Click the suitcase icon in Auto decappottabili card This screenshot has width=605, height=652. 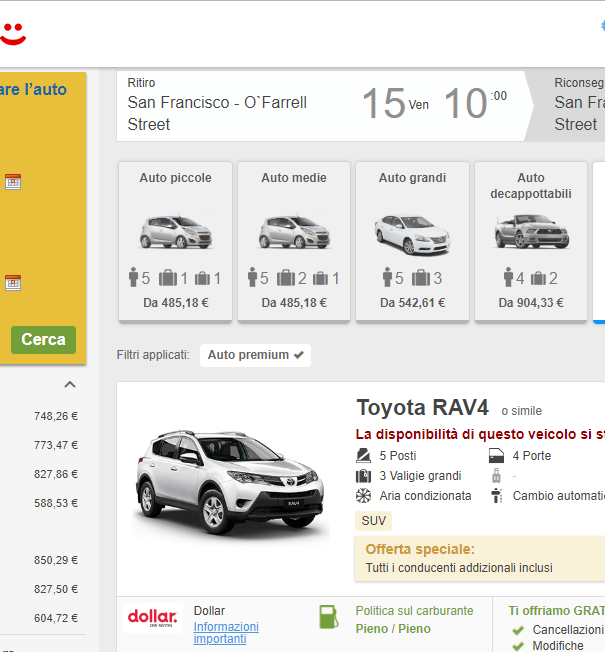tap(538, 278)
